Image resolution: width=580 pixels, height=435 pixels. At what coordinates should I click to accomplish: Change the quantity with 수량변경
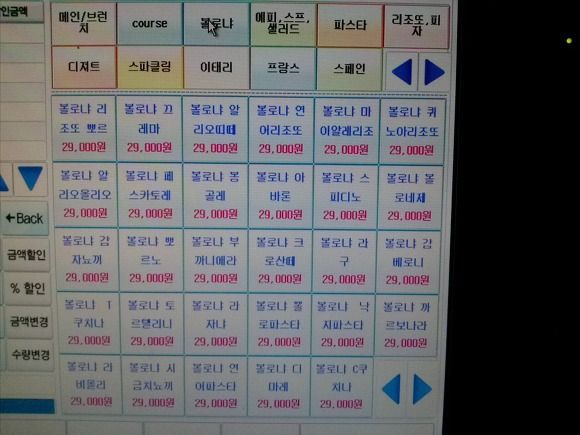[30, 355]
